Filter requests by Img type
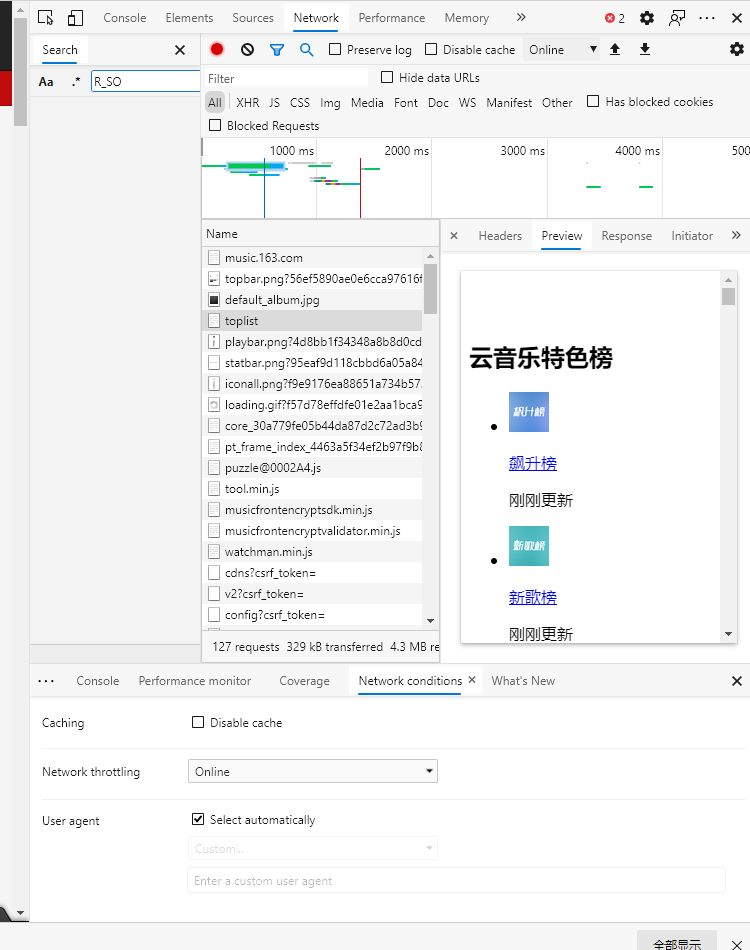Screen dimensions: 750x950 [x=330, y=102]
